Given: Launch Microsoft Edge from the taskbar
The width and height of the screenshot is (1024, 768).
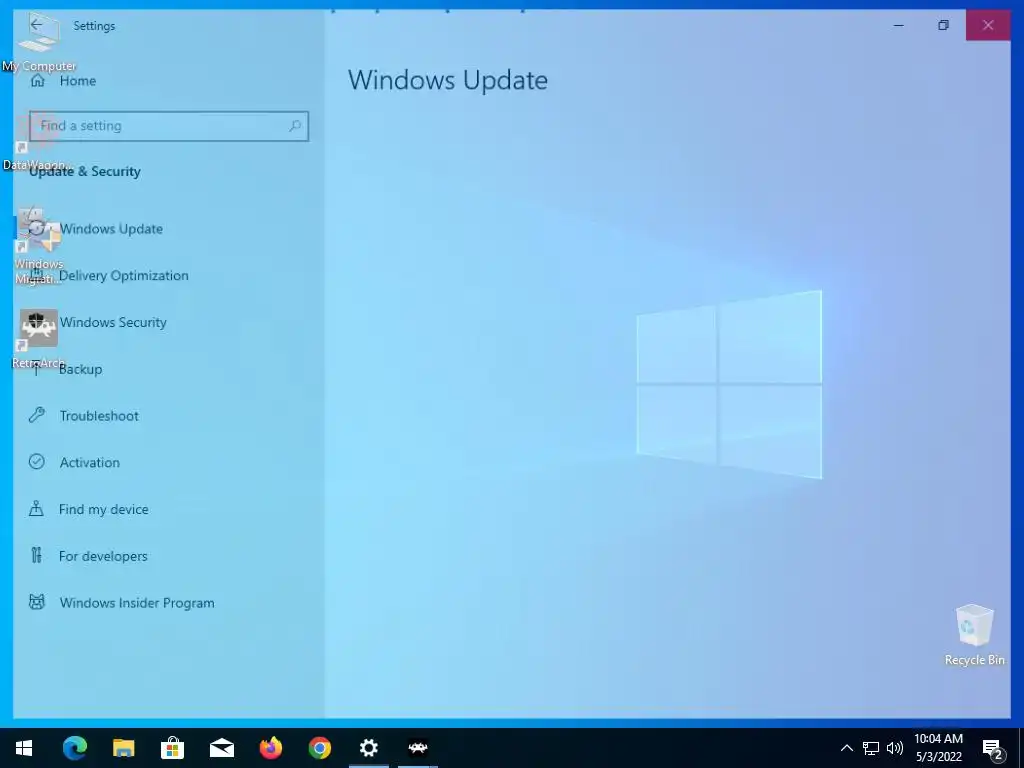Looking at the screenshot, I should (74, 748).
